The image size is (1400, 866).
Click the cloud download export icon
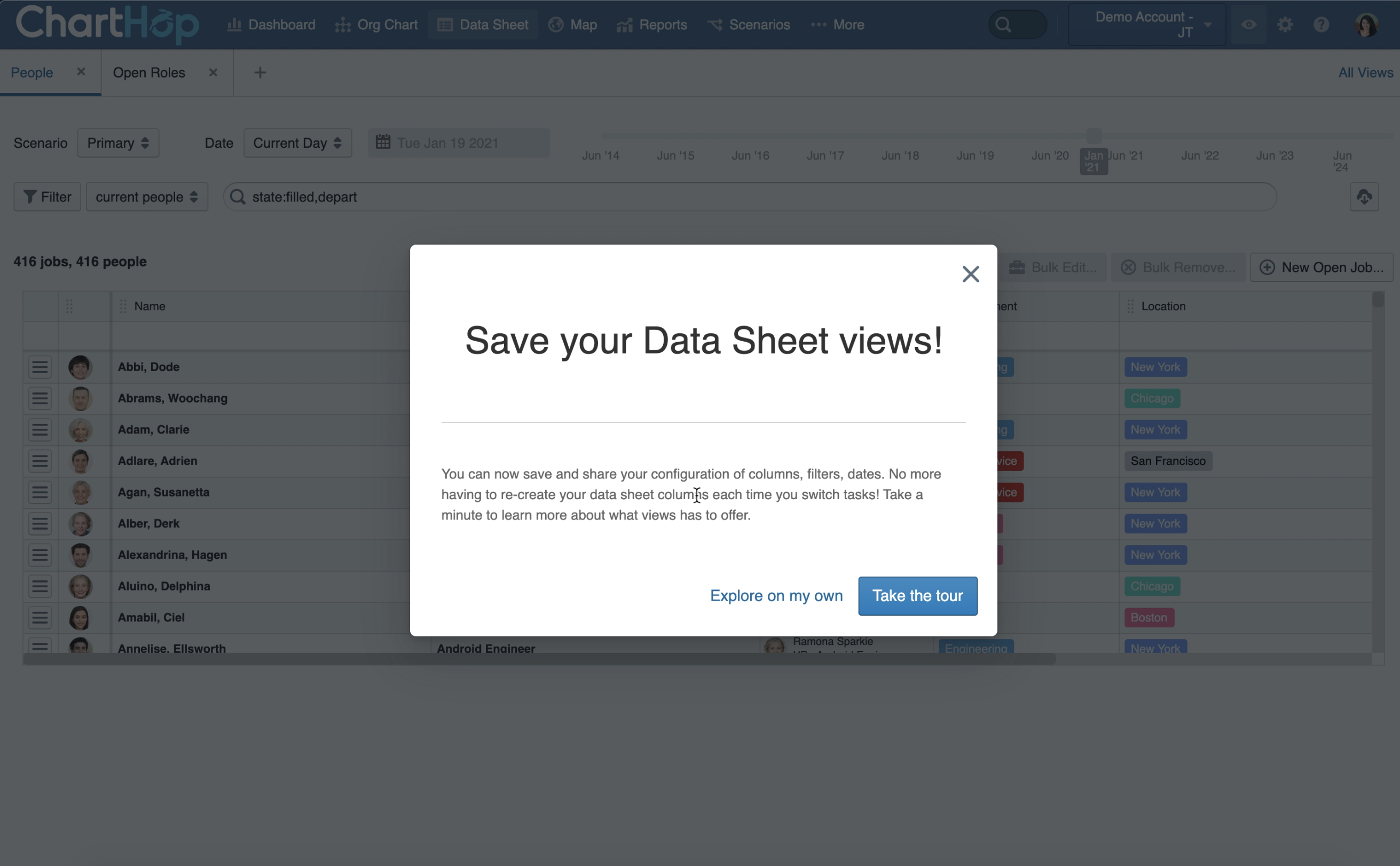pyautogui.click(x=1364, y=197)
